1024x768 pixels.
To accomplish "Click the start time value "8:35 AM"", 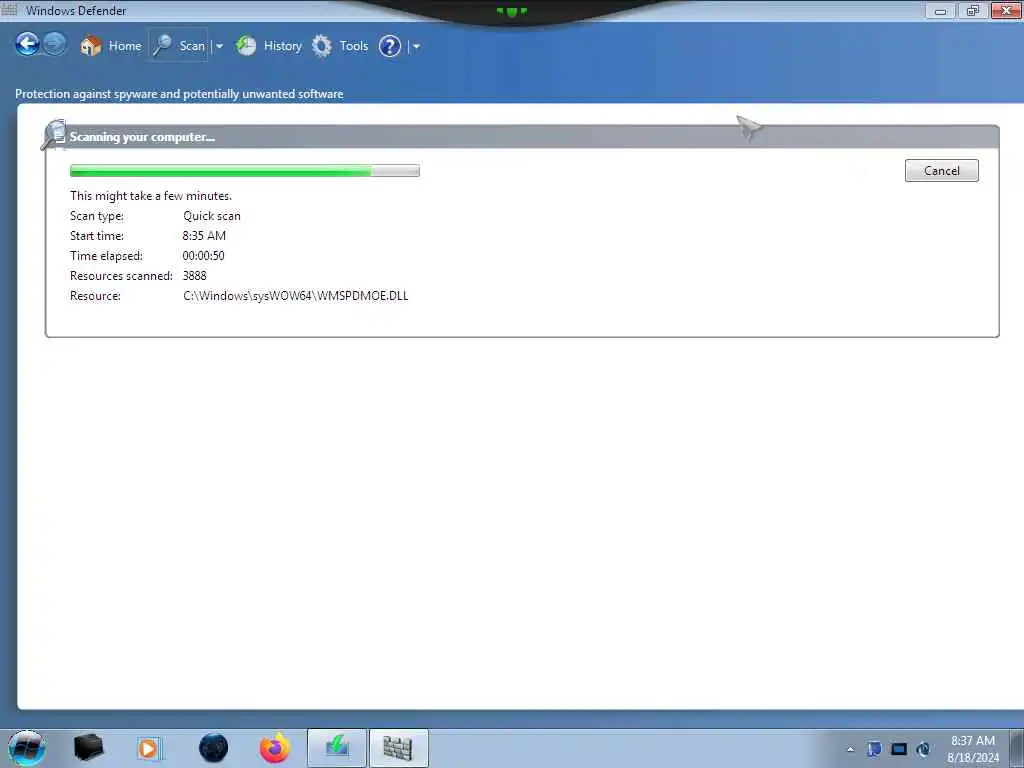I will (204, 236).
